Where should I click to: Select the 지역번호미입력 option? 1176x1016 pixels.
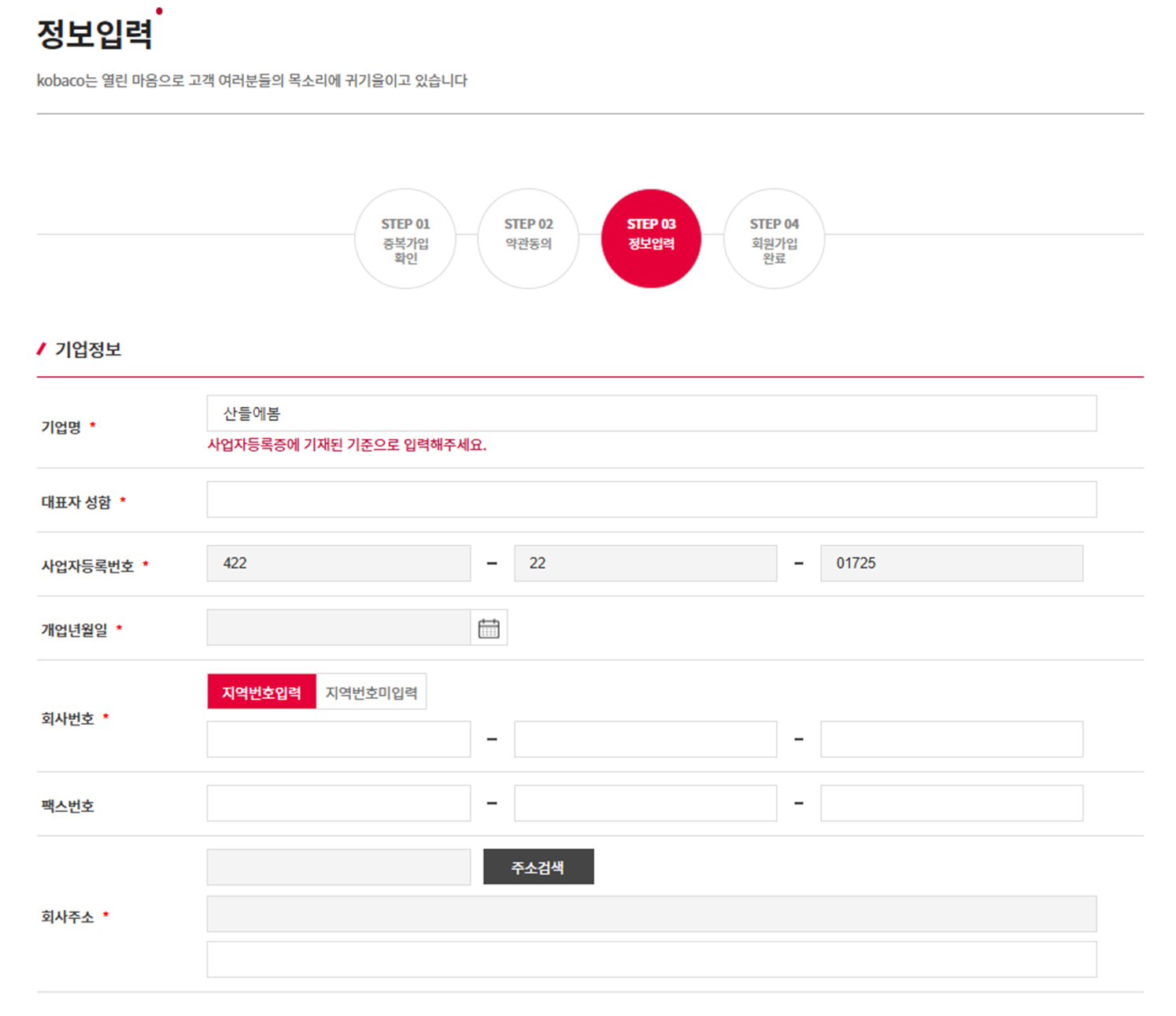(372, 692)
